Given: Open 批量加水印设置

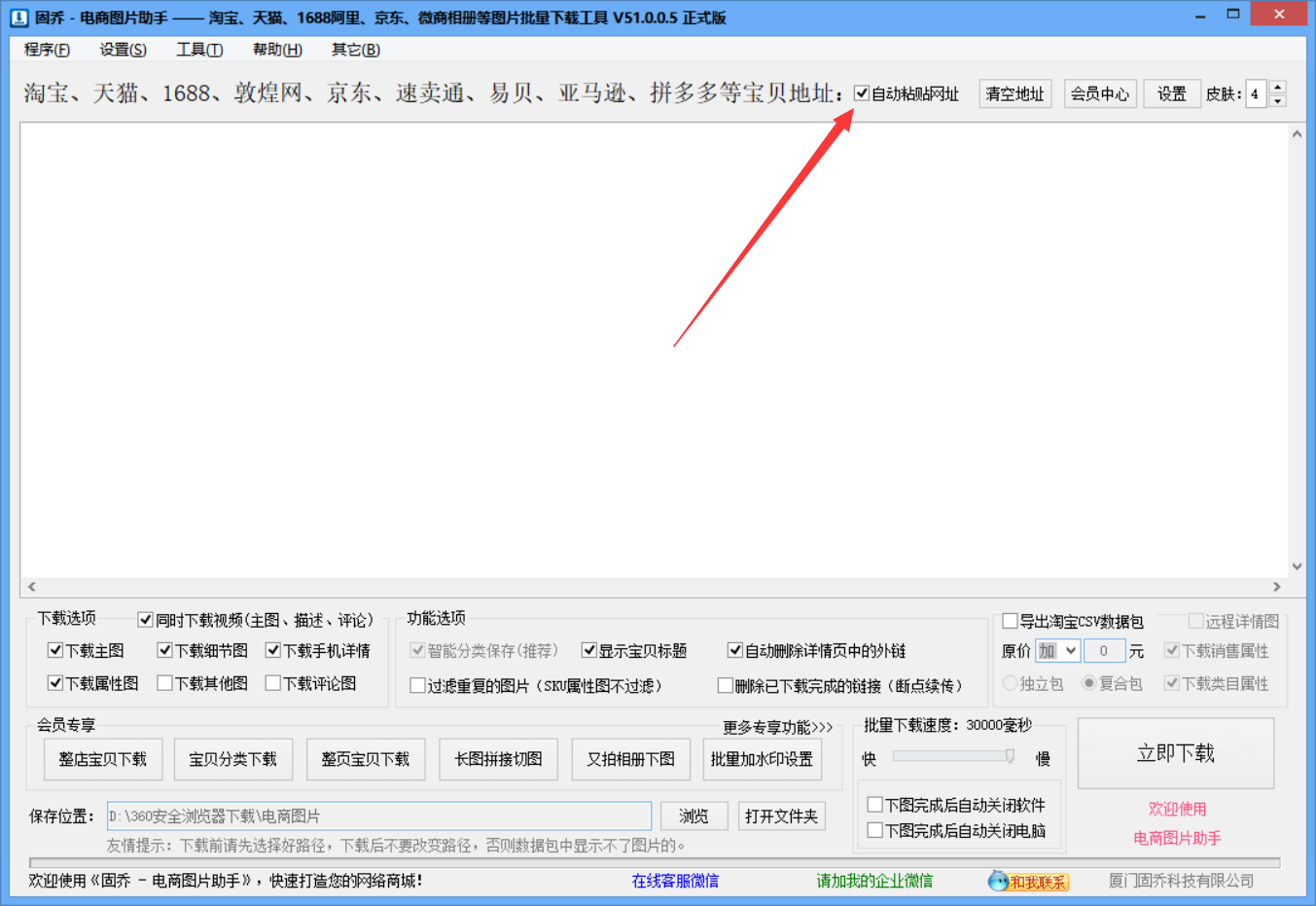Looking at the screenshot, I should (x=763, y=759).
